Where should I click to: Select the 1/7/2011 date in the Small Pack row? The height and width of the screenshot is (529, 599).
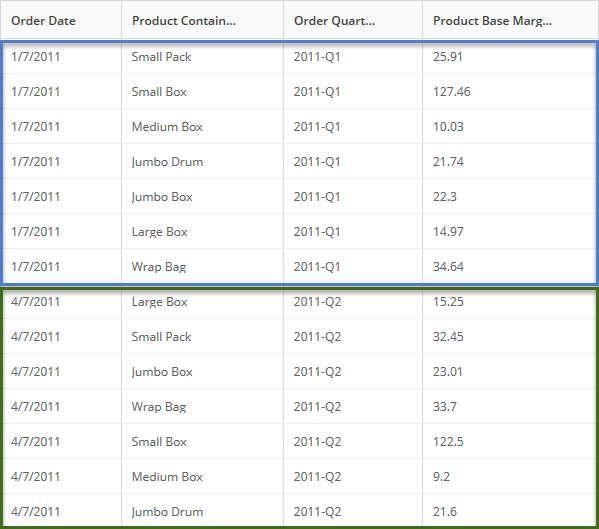coord(36,57)
